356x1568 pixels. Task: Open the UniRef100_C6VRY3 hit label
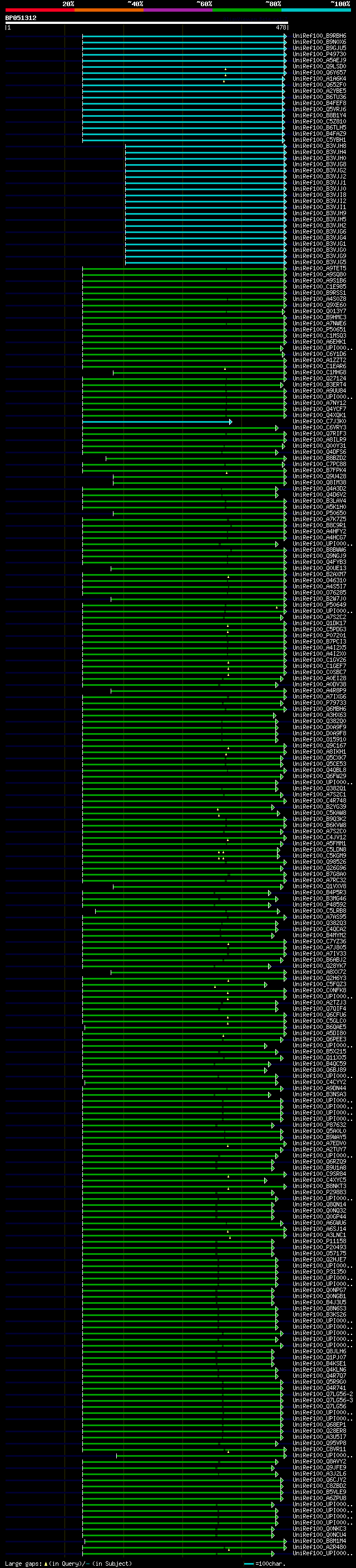point(319,427)
